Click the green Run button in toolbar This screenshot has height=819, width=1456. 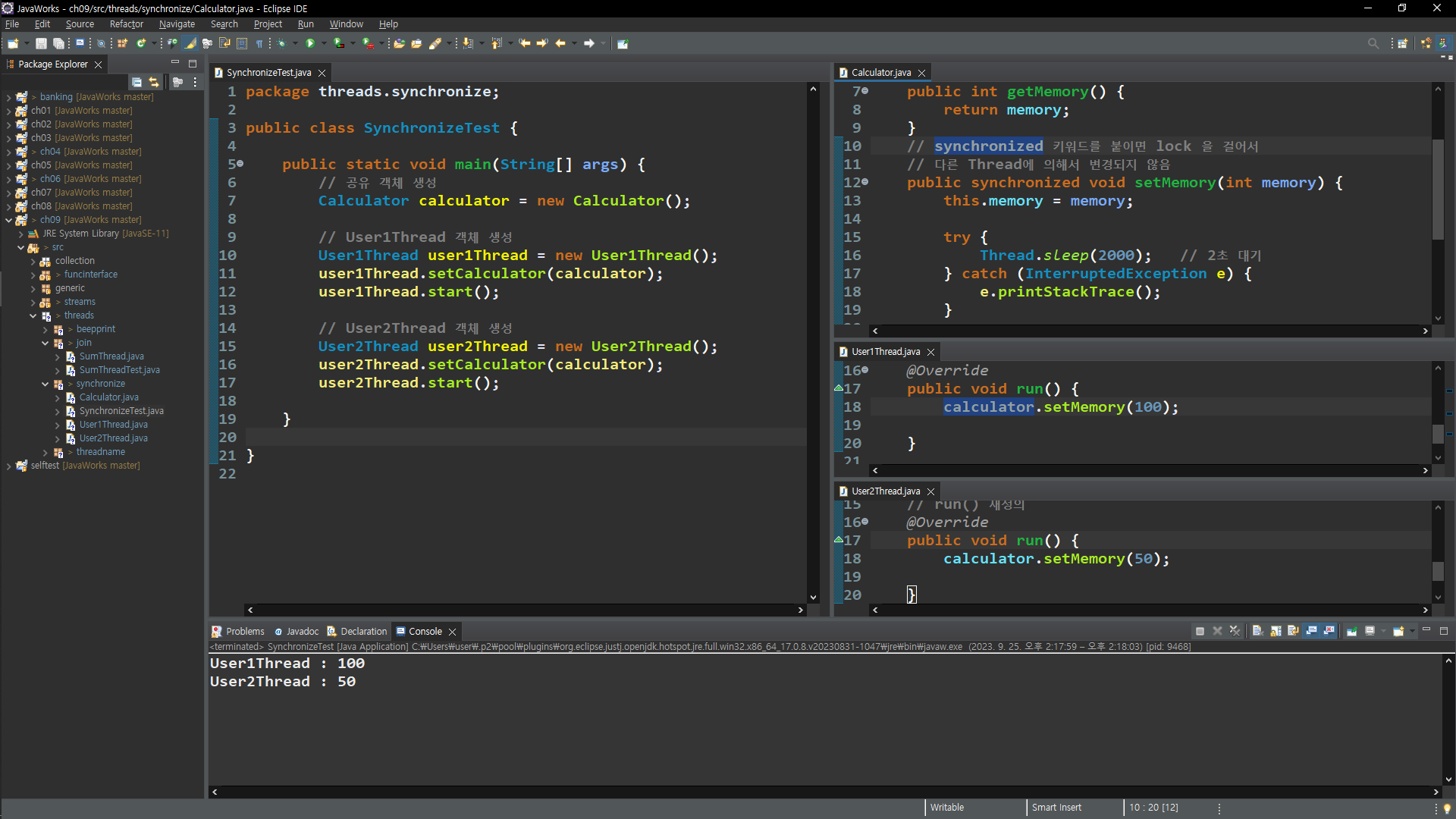pyautogui.click(x=309, y=43)
